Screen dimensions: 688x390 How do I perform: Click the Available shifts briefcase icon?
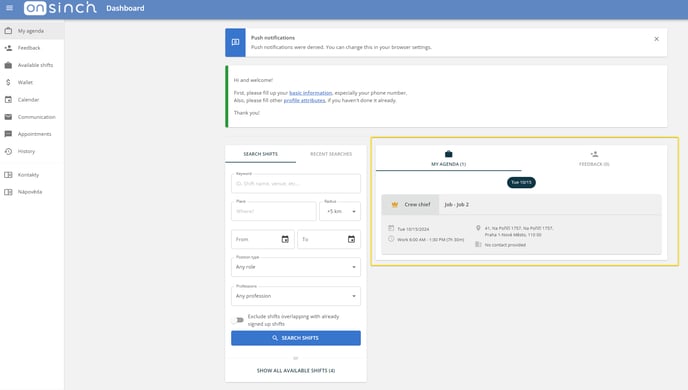point(8,65)
